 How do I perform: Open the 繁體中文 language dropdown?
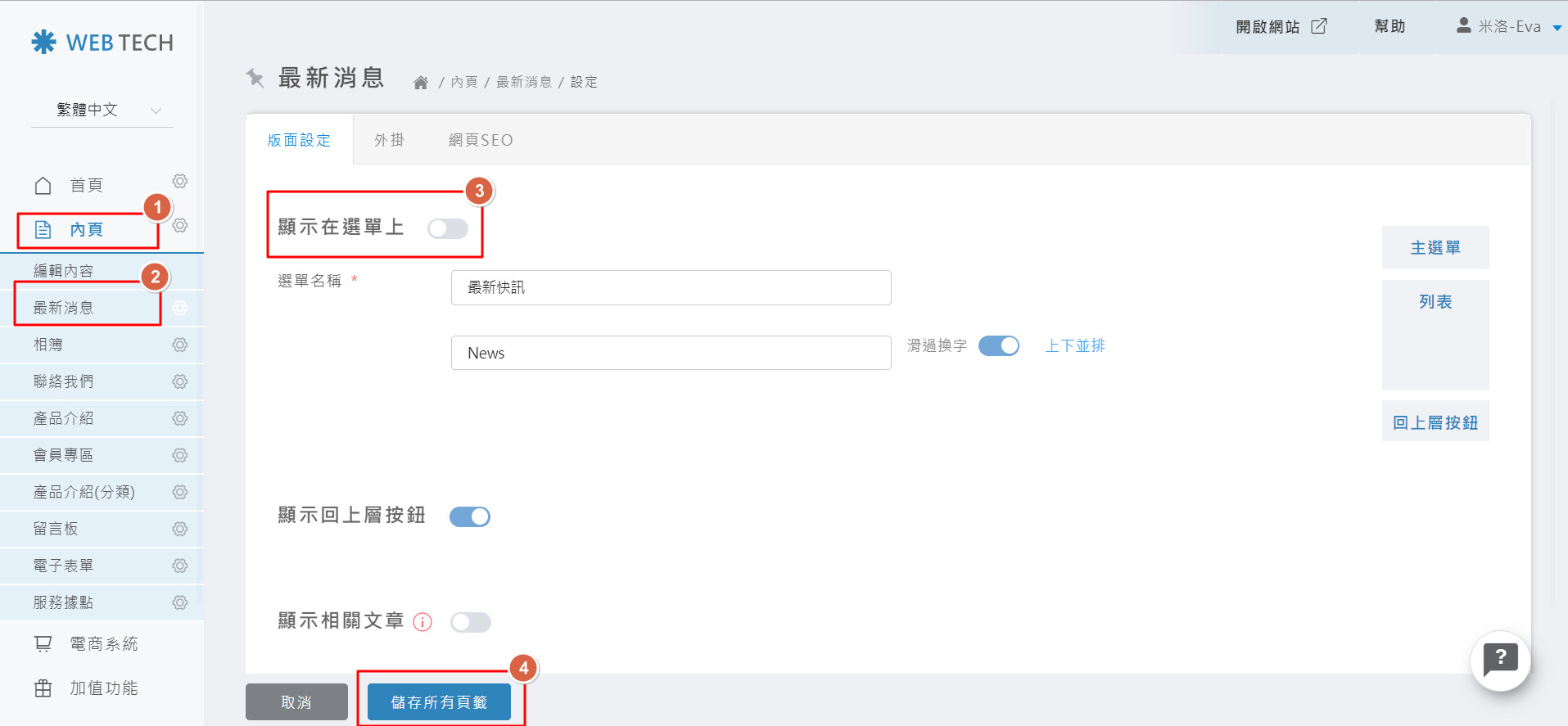point(102,110)
